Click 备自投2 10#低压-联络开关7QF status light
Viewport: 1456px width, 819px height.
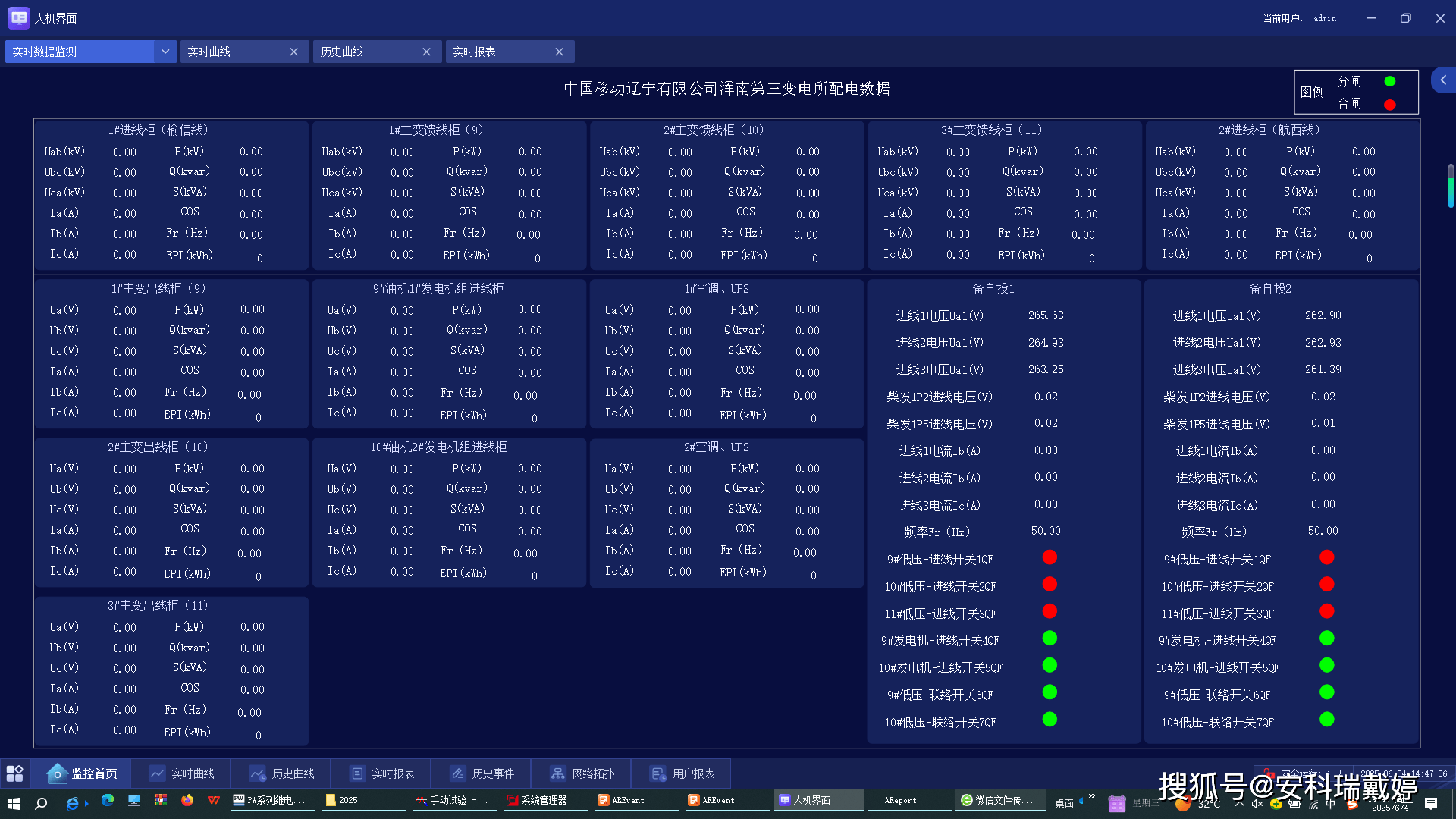pos(1326,719)
